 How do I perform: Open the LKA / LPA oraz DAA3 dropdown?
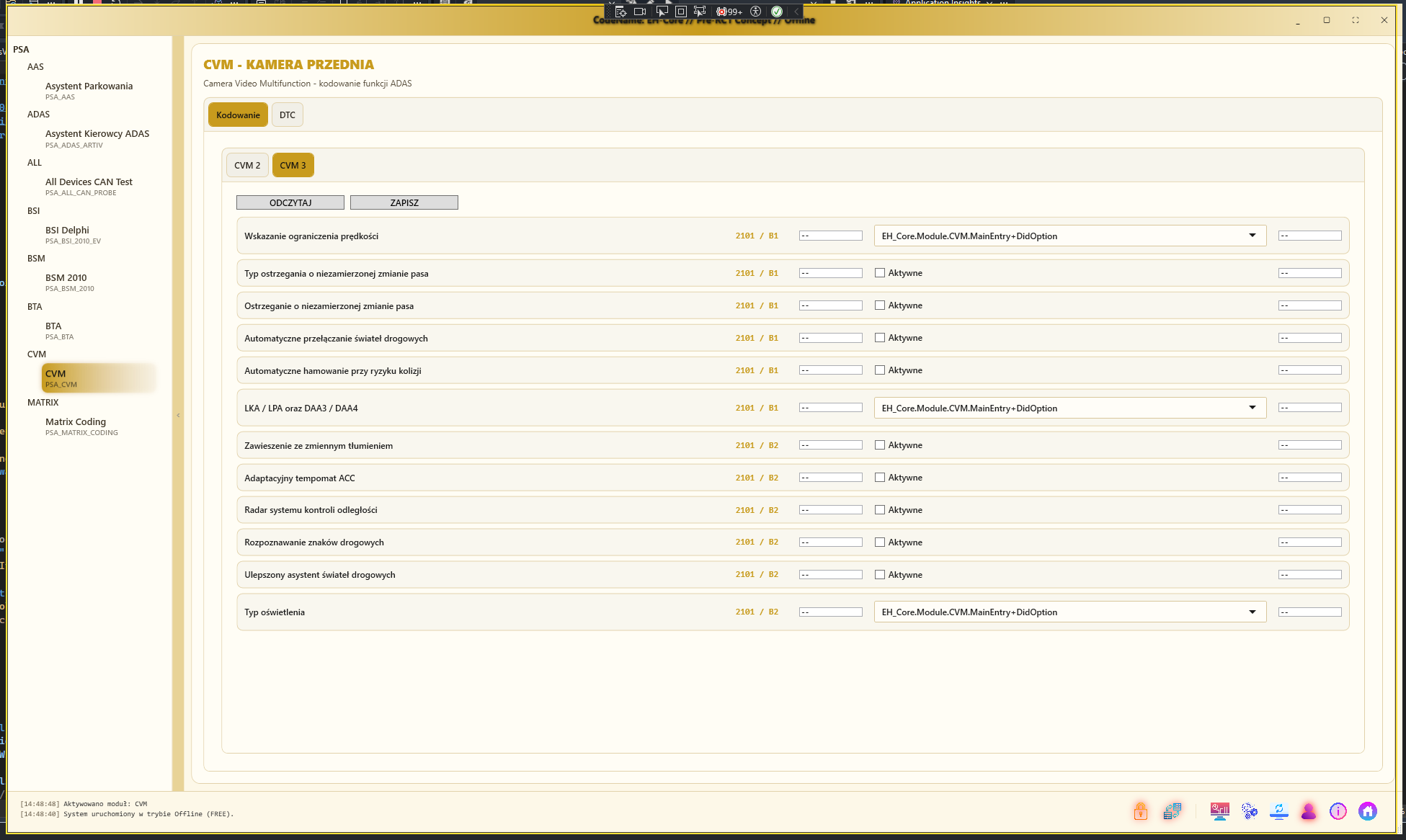pos(1070,408)
